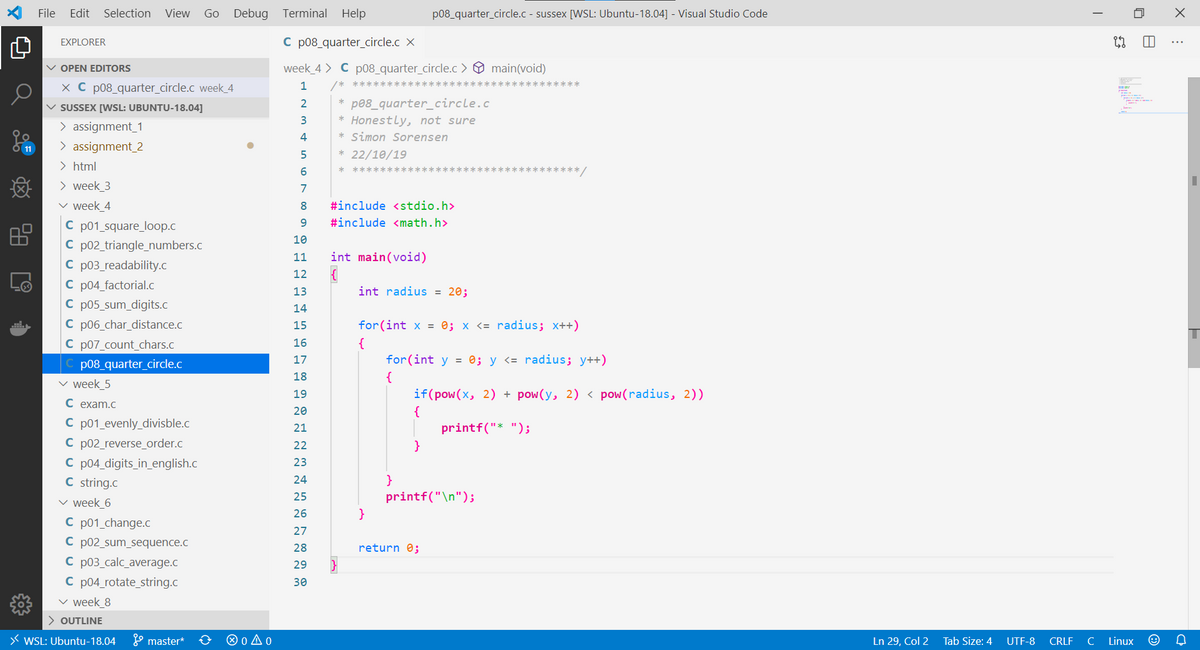The width and height of the screenshot is (1200, 650).
Task: Expand the assignment_1 folder
Action: [107, 127]
